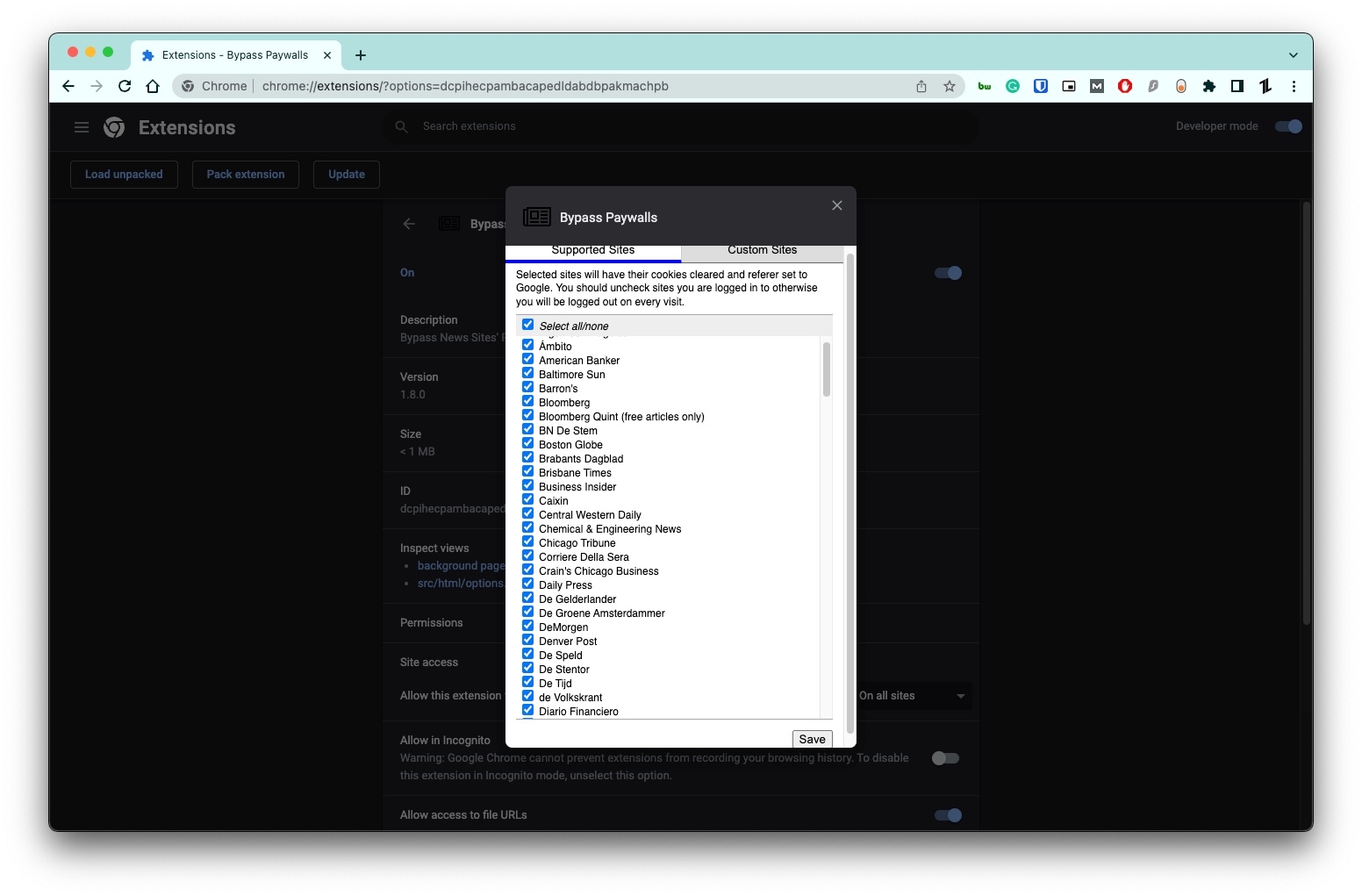Click the red AdBlock hand extension icon
1362x896 pixels.
1124,86
